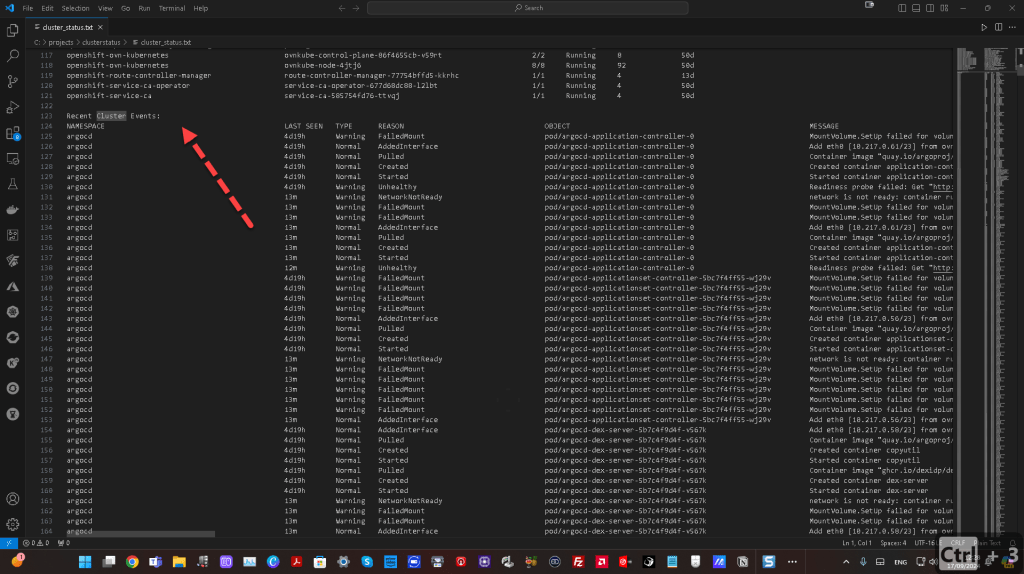Go back with the navigation arrow
Screen dimensions: 1024x574
coord(342,8)
